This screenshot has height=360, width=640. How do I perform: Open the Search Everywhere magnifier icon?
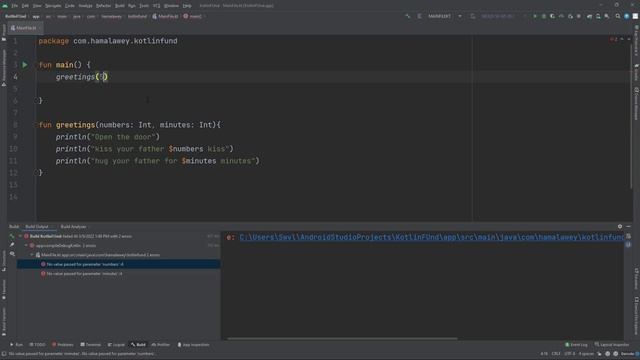(x=618, y=16)
